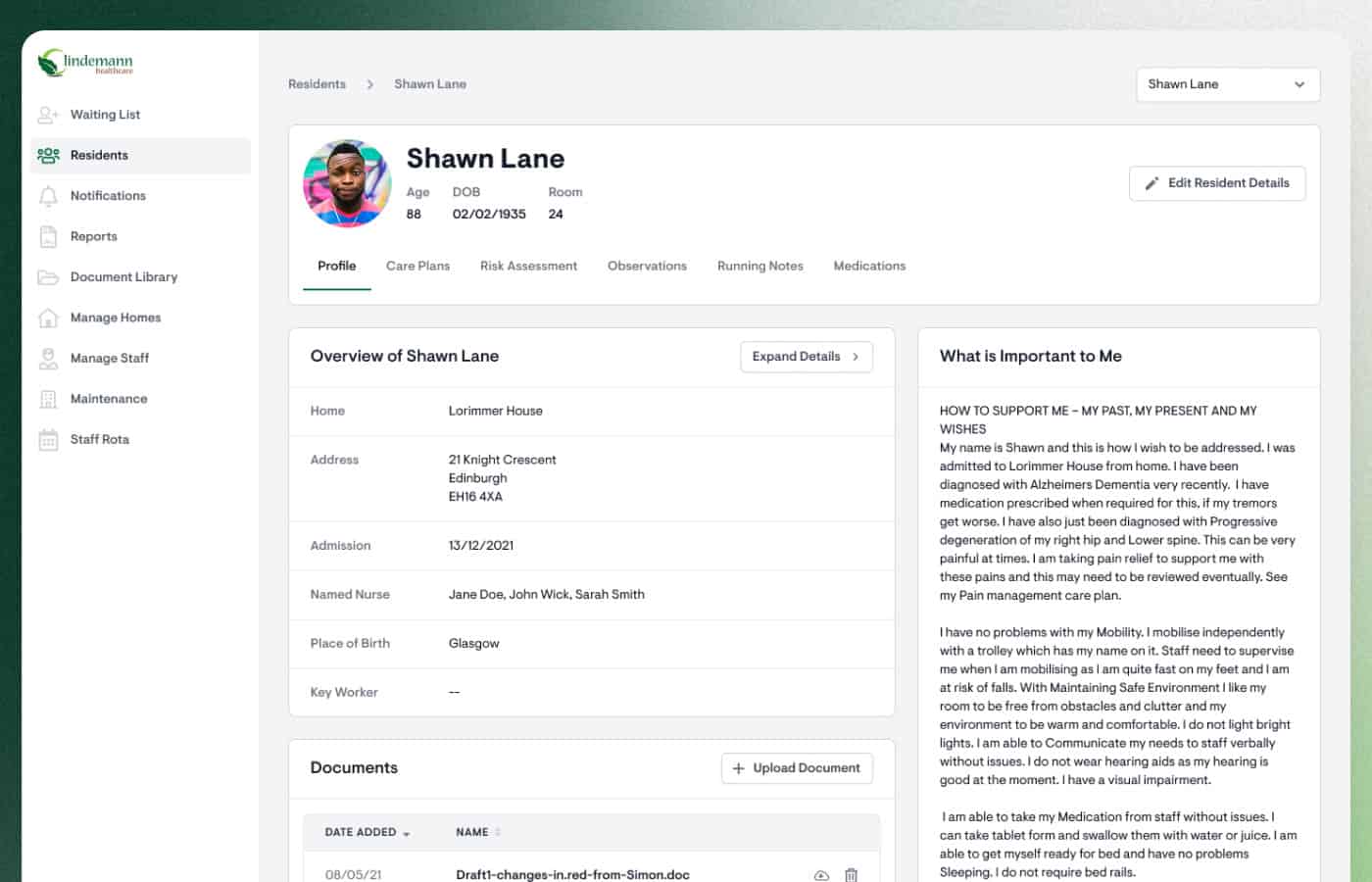Click the Upload Document button
1372x882 pixels.
tap(797, 768)
